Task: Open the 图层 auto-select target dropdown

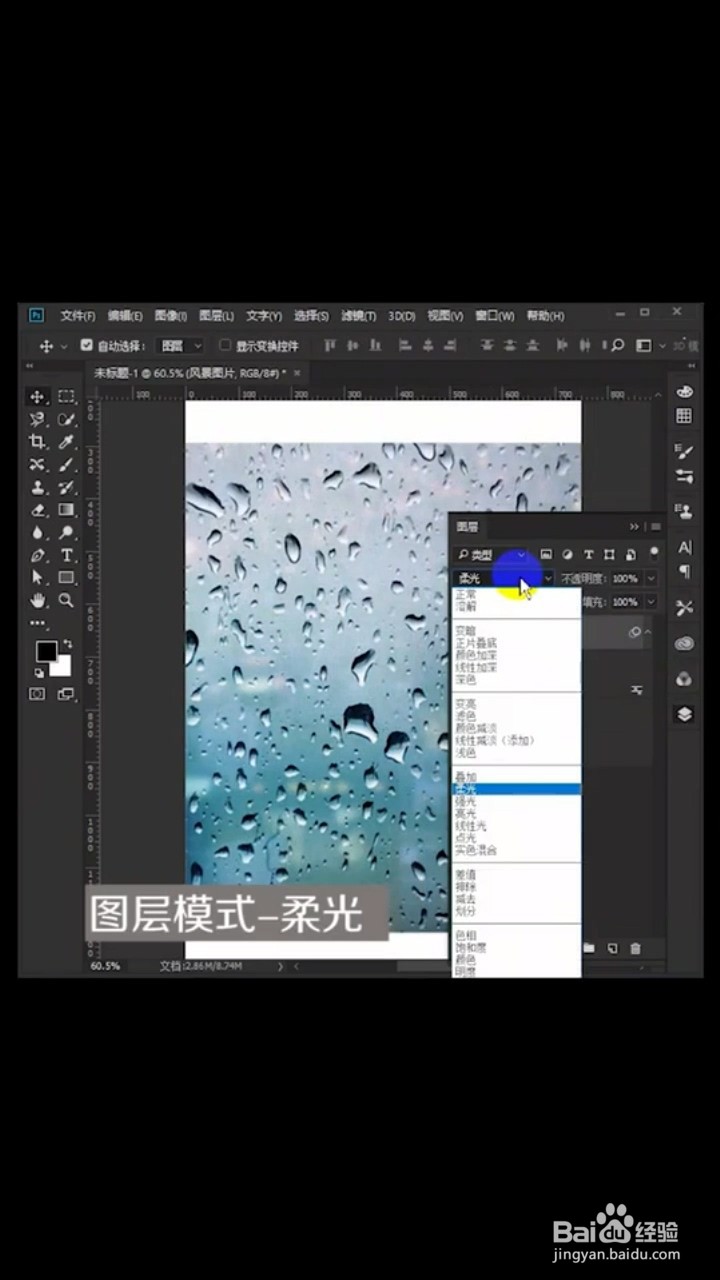Action: [x=181, y=345]
